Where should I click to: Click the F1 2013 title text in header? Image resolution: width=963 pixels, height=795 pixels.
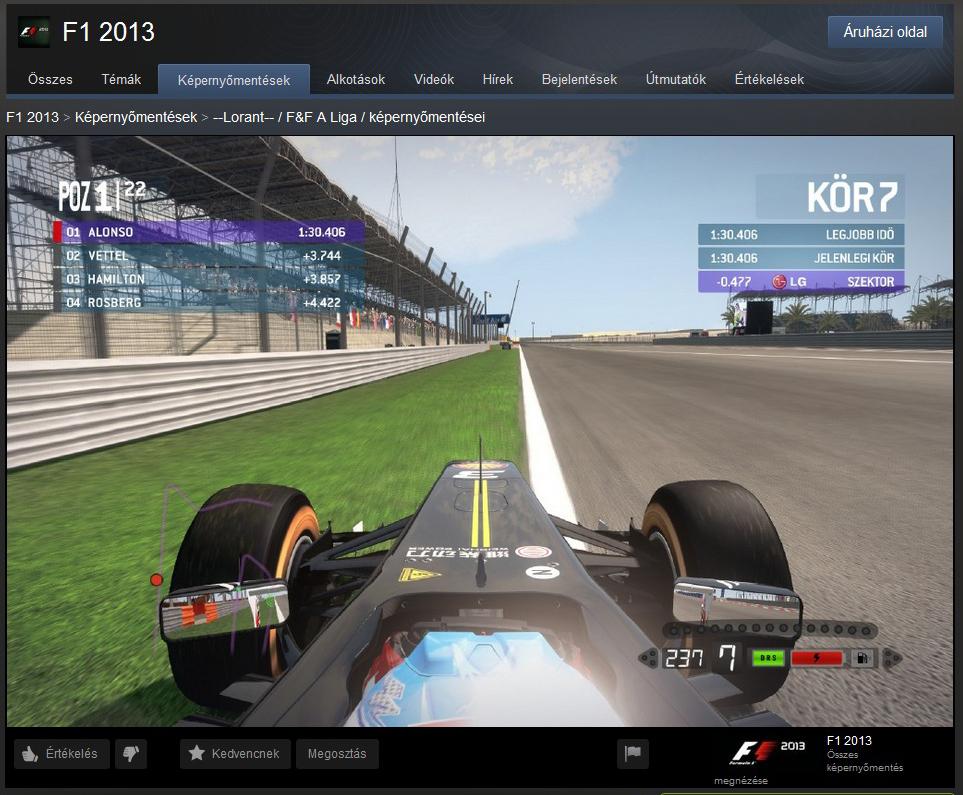point(108,32)
